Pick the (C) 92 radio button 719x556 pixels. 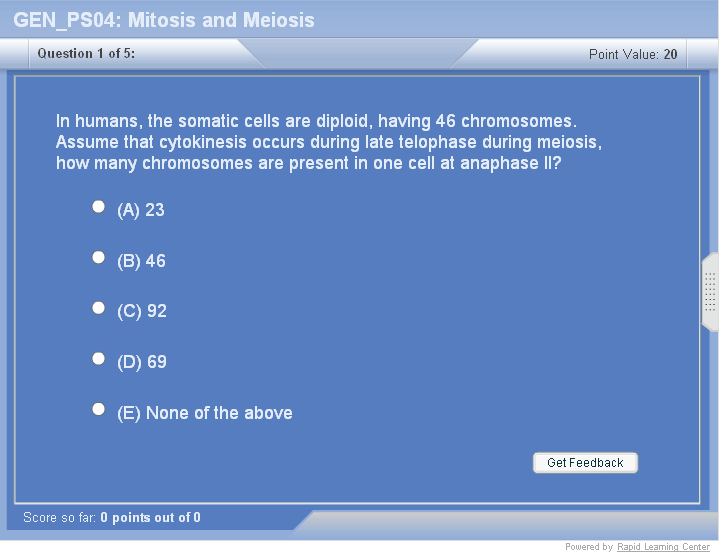[98, 308]
